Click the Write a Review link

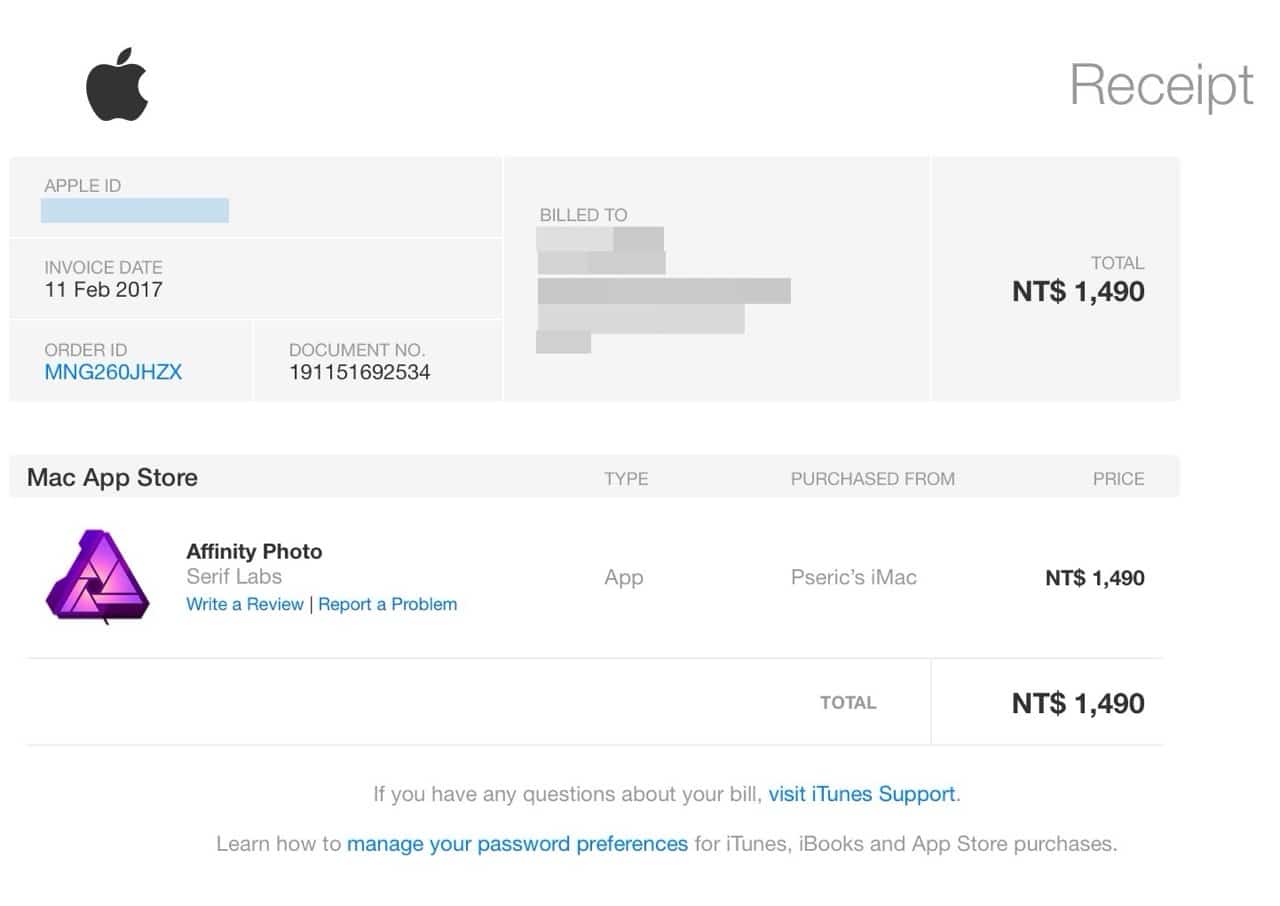(x=245, y=604)
